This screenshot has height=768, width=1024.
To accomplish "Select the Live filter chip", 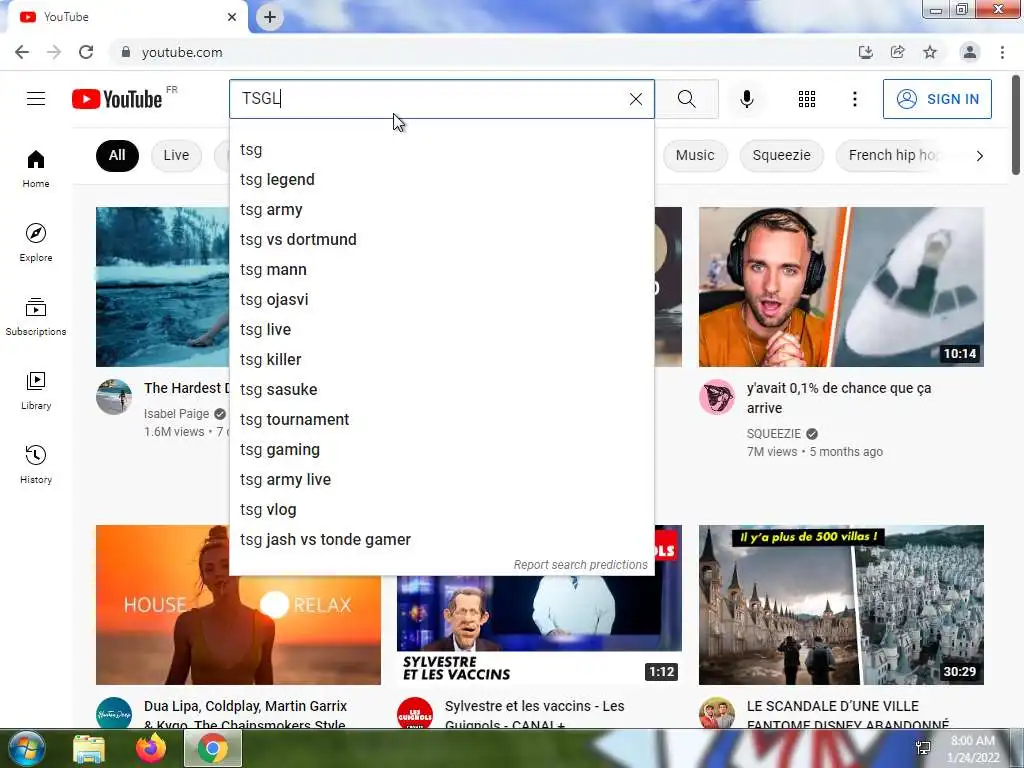I will (176, 155).
